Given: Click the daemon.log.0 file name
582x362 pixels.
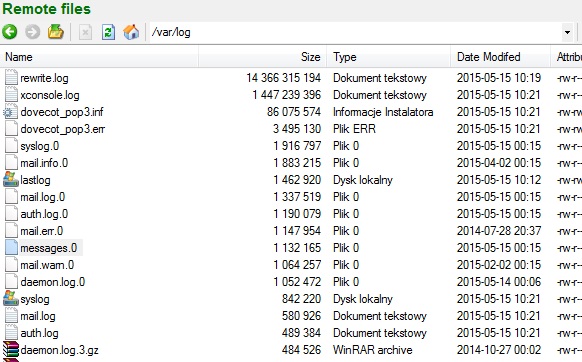Looking at the screenshot, I should point(53,282).
